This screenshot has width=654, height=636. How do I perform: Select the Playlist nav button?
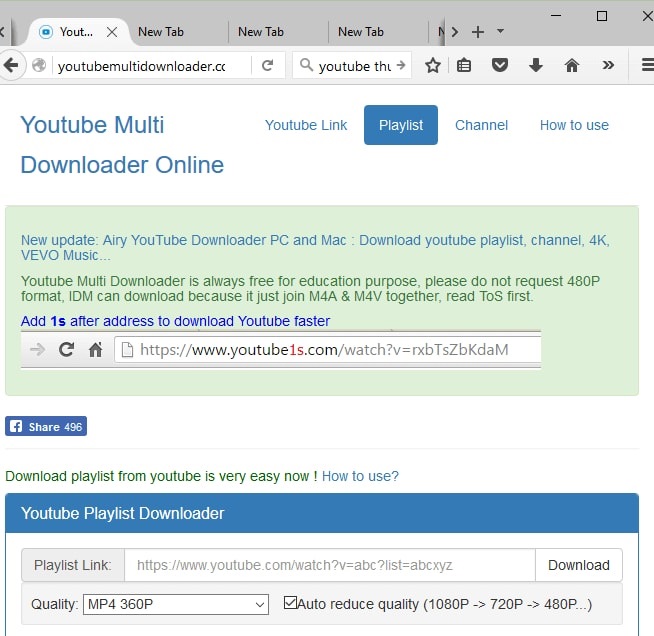click(401, 125)
